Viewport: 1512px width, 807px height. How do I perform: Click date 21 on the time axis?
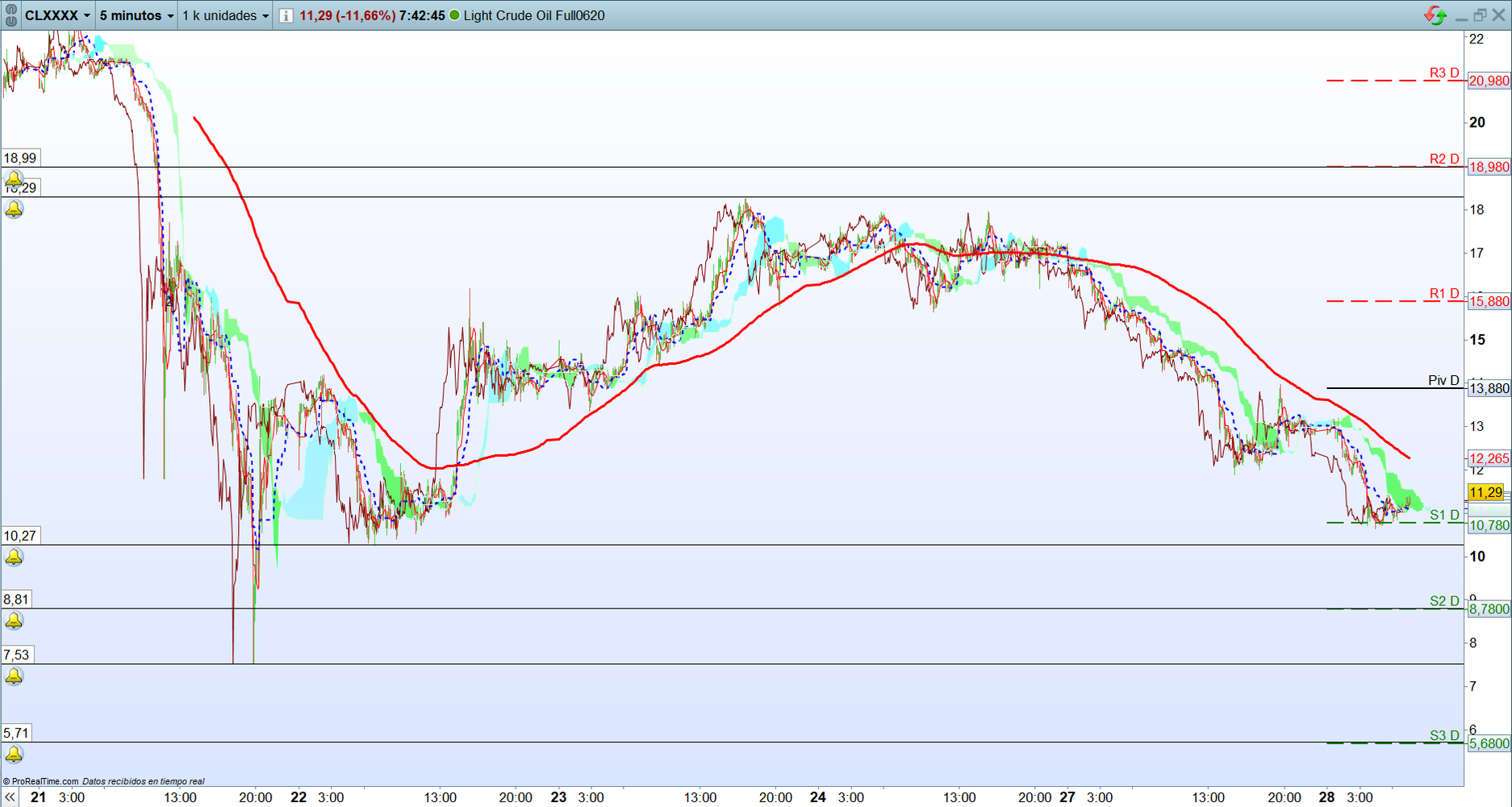pyautogui.click(x=38, y=797)
